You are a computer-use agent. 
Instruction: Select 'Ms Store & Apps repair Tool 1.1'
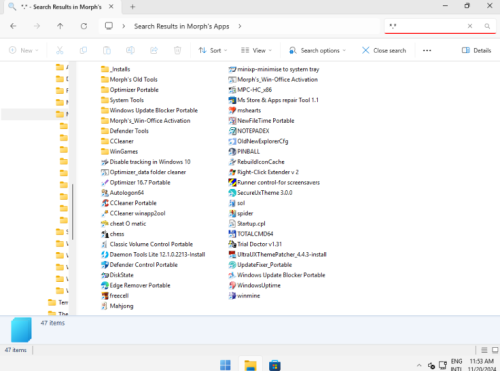coord(274,100)
